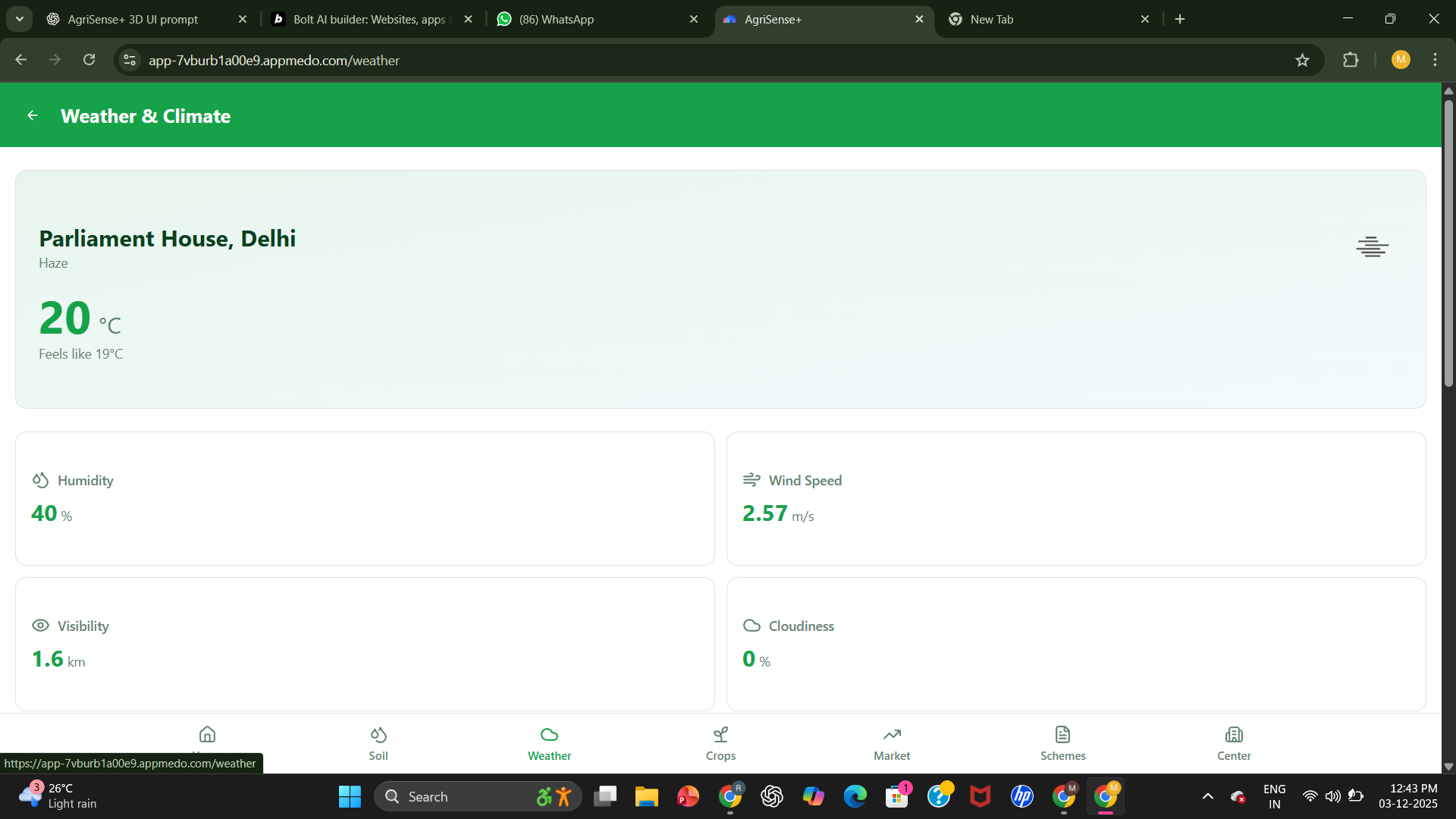Image resolution: width=1456 pixels, height=819 pixels.
Task: Open the Schemes document icon
Action: coord(1062,735)
